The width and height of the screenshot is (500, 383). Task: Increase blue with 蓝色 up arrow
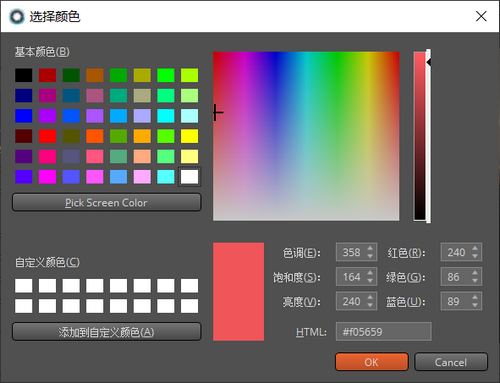[x=475, y=297]
